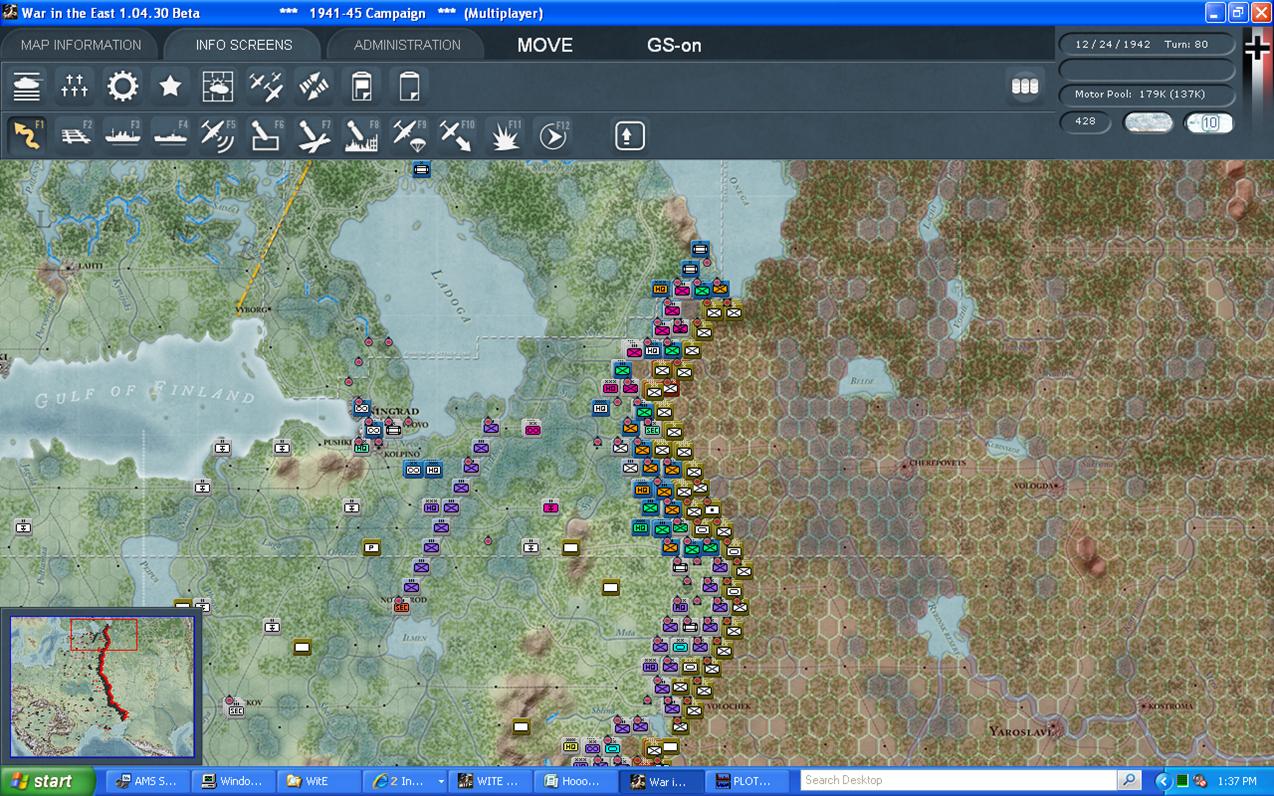Click the date and Turn 80 readout
1274x796 pixels.
(1147, 44)
